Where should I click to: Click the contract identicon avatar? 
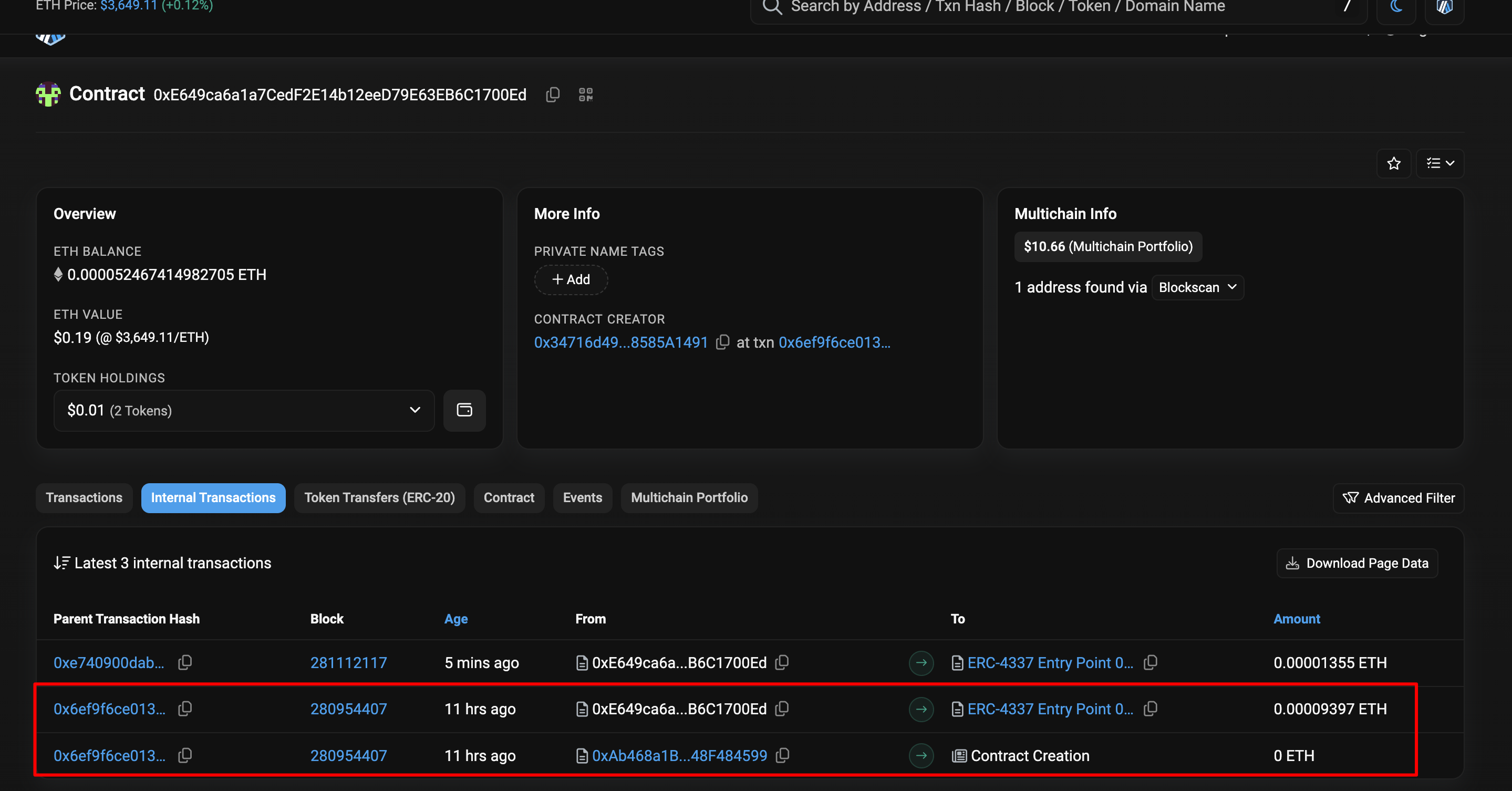[x=48, y=94]
